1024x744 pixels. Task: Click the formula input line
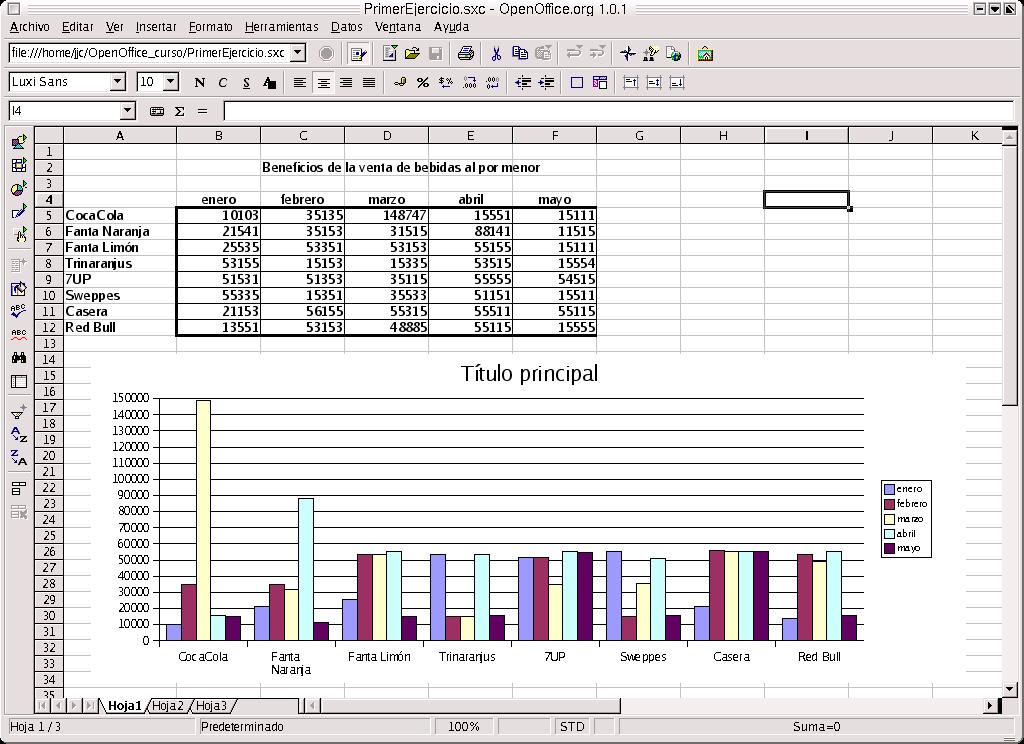619,111
